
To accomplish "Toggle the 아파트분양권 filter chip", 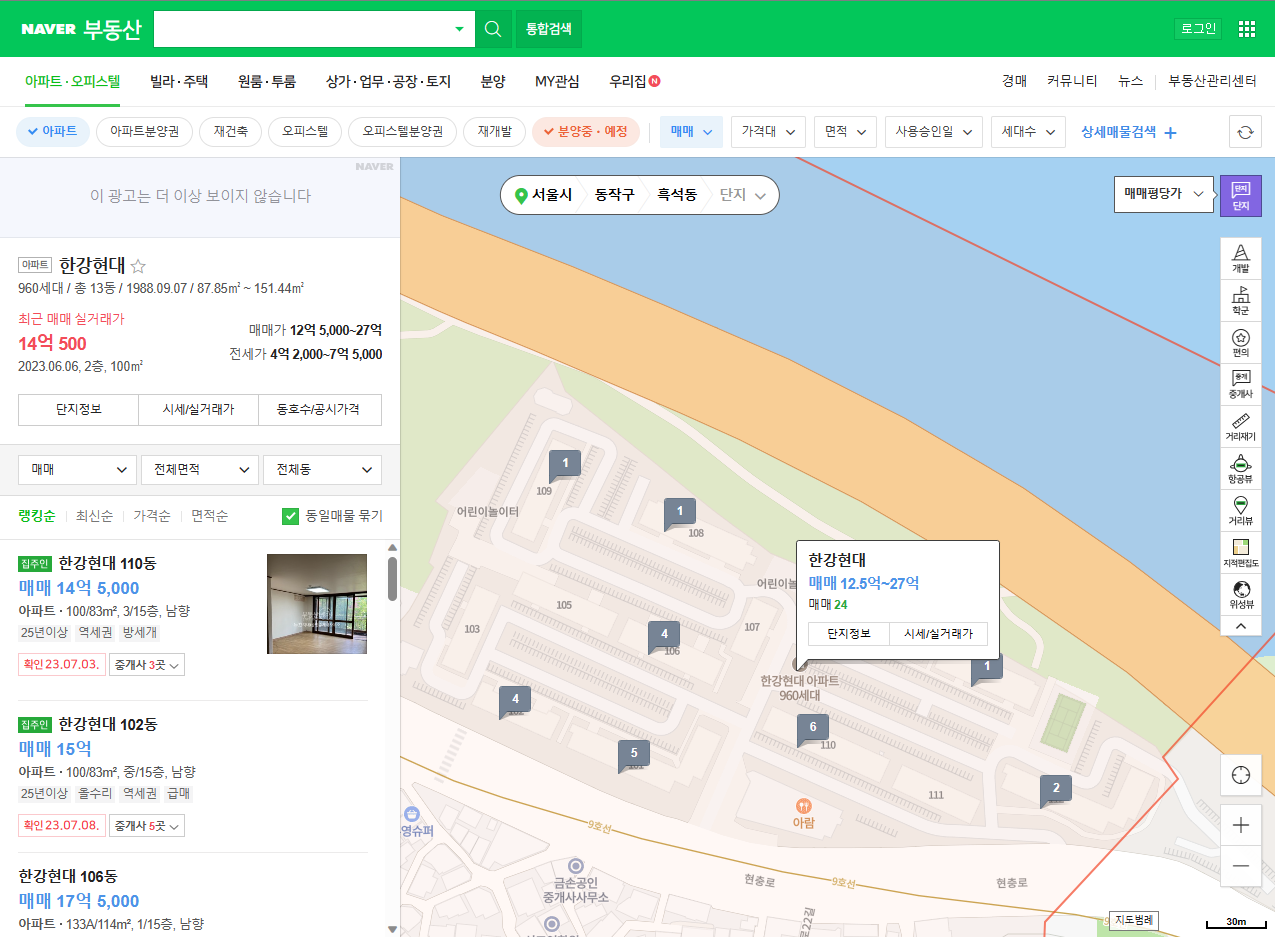I will (144, 131).
